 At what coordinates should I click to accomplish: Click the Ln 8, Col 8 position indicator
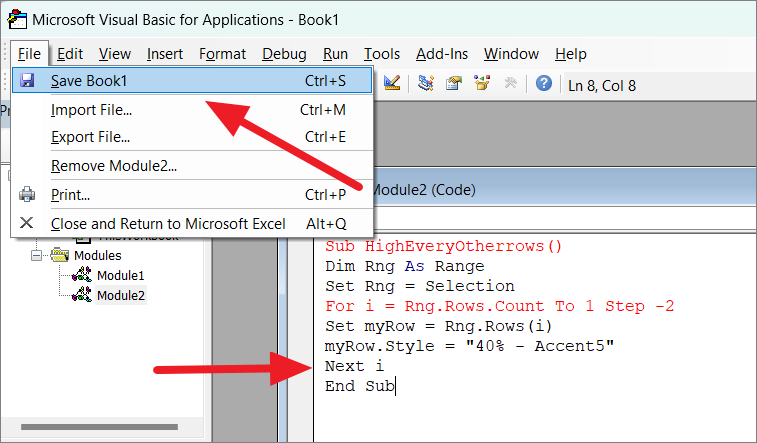(602, 85)
